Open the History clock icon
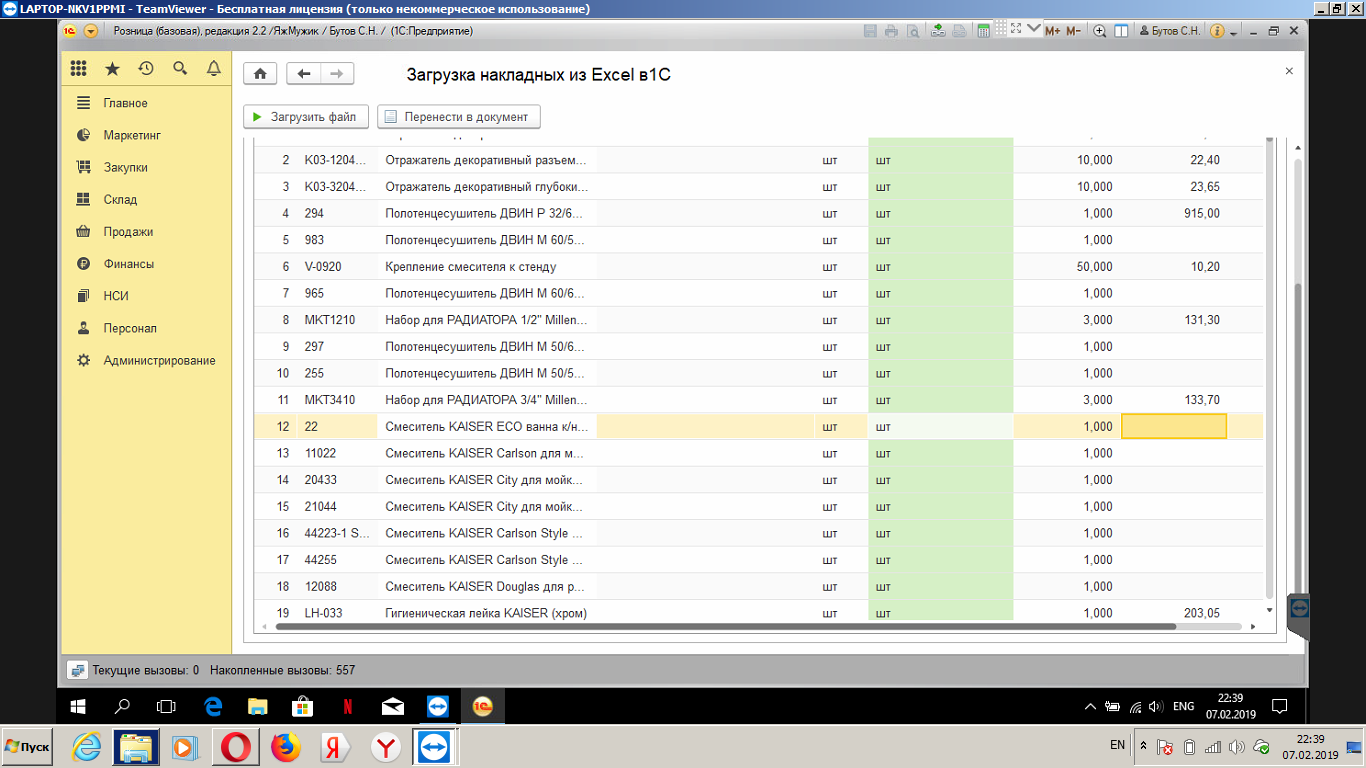Screen dimensions: 1366x768 pos(146,68)
